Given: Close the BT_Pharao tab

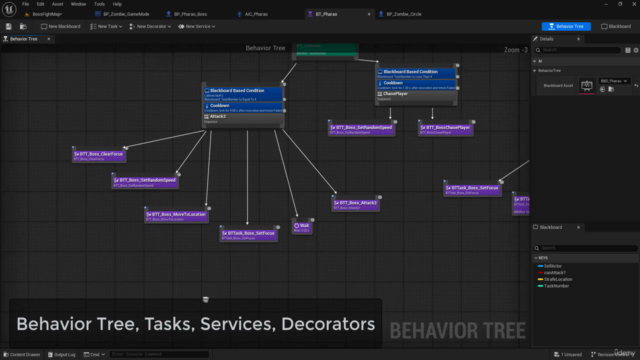Looking at the screenshot, I should [x=369, y=14].
